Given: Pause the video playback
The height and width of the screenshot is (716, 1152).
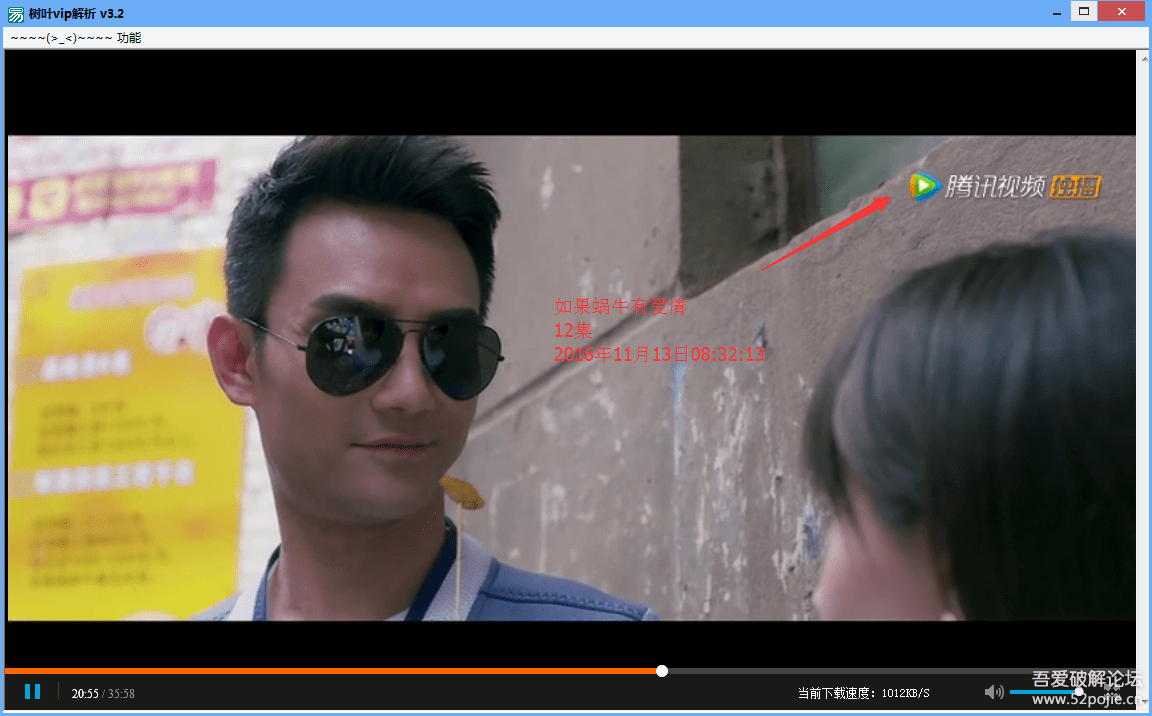Looking at the screenshot, I should click(32, 692).
